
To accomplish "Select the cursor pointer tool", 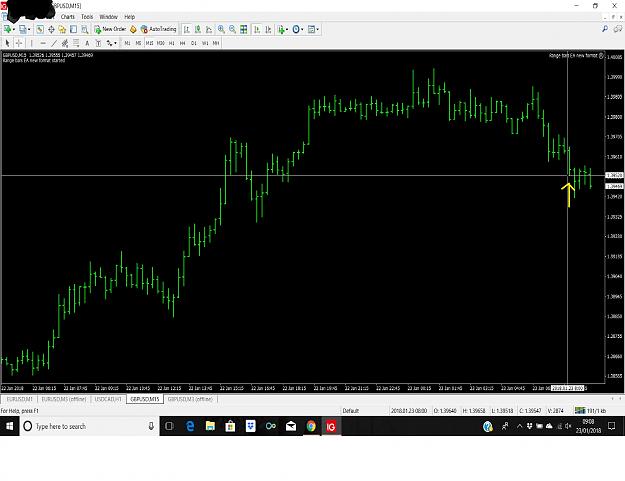I will tap(7, 43).
